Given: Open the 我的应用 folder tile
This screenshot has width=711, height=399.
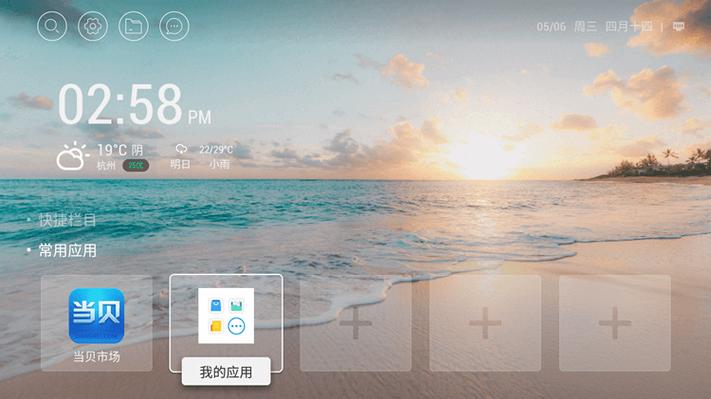Looking at the screenshot, I should click(x=226, y=323).
